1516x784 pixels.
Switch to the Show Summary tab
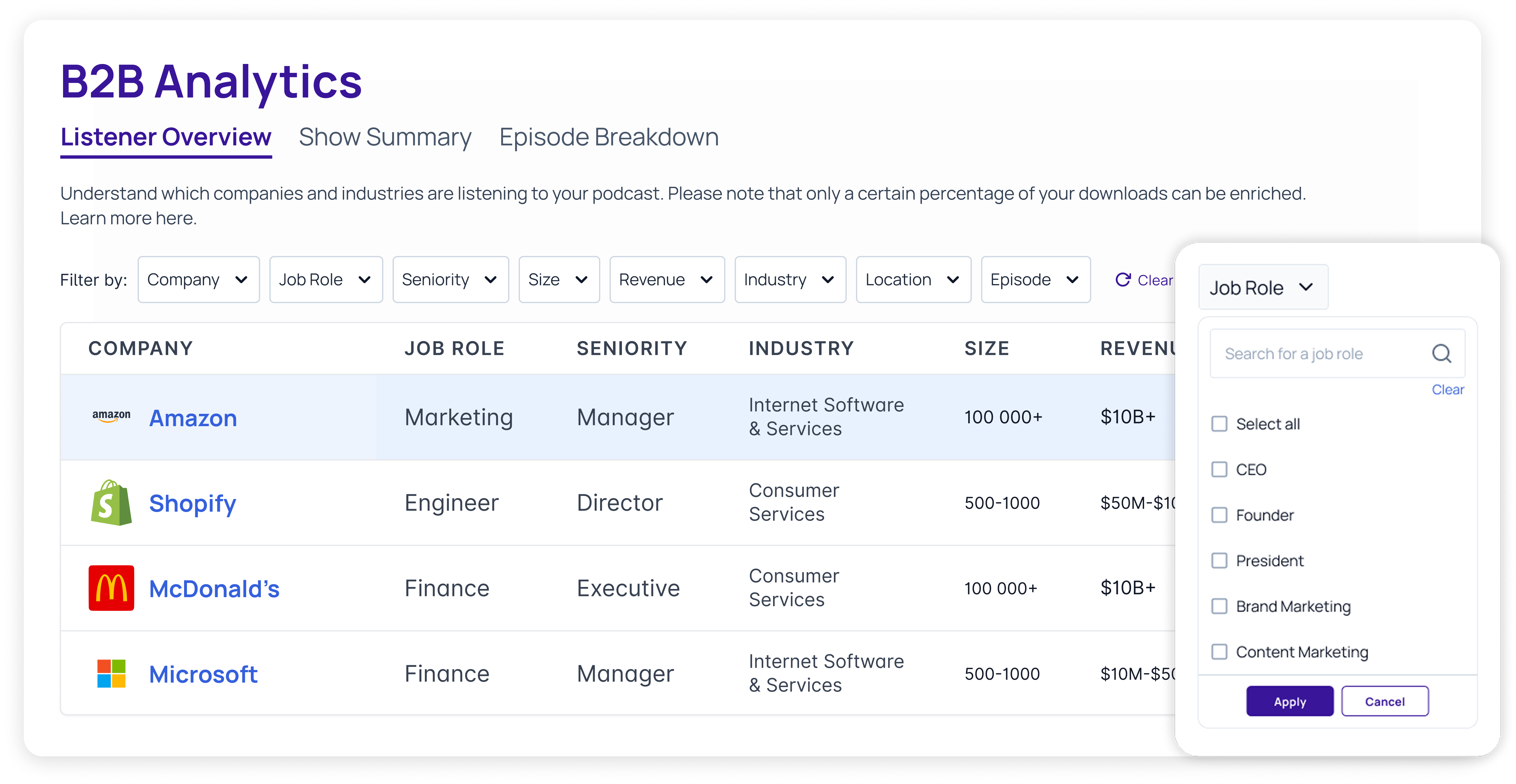click(x=385, y=137)
